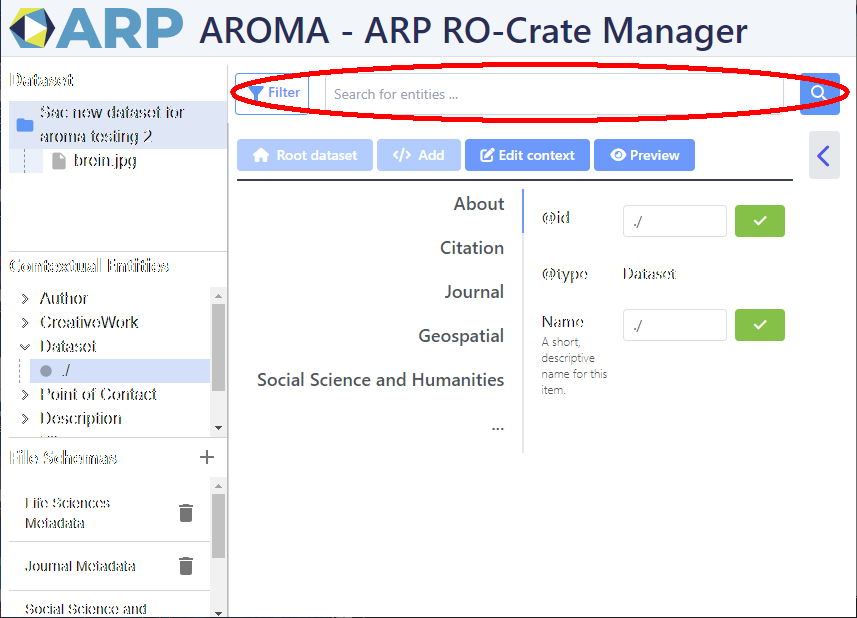
Task: Click the ARP logo
Action: [97, 28]
